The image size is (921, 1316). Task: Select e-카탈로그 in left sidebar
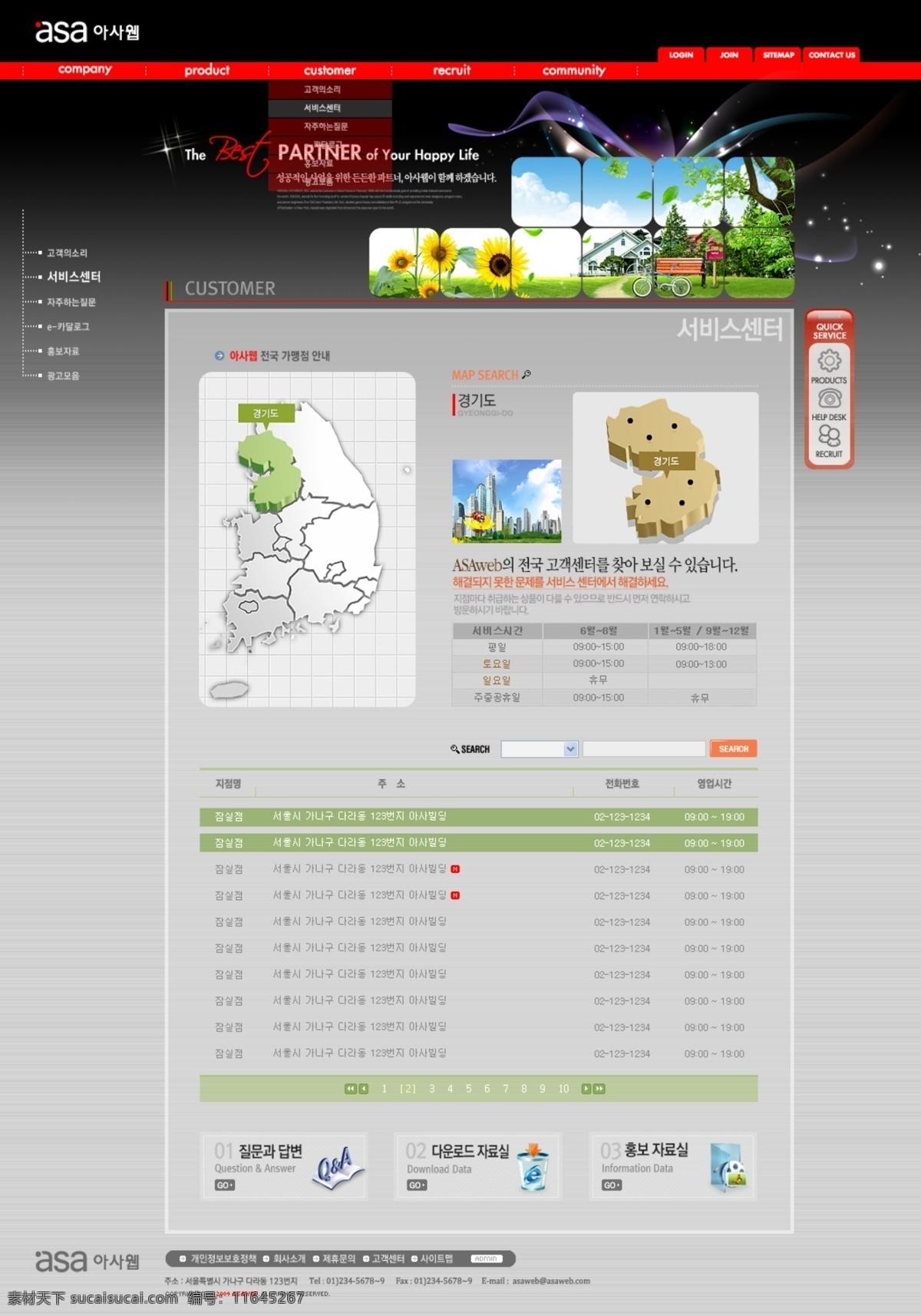click(x=68, y=326)
